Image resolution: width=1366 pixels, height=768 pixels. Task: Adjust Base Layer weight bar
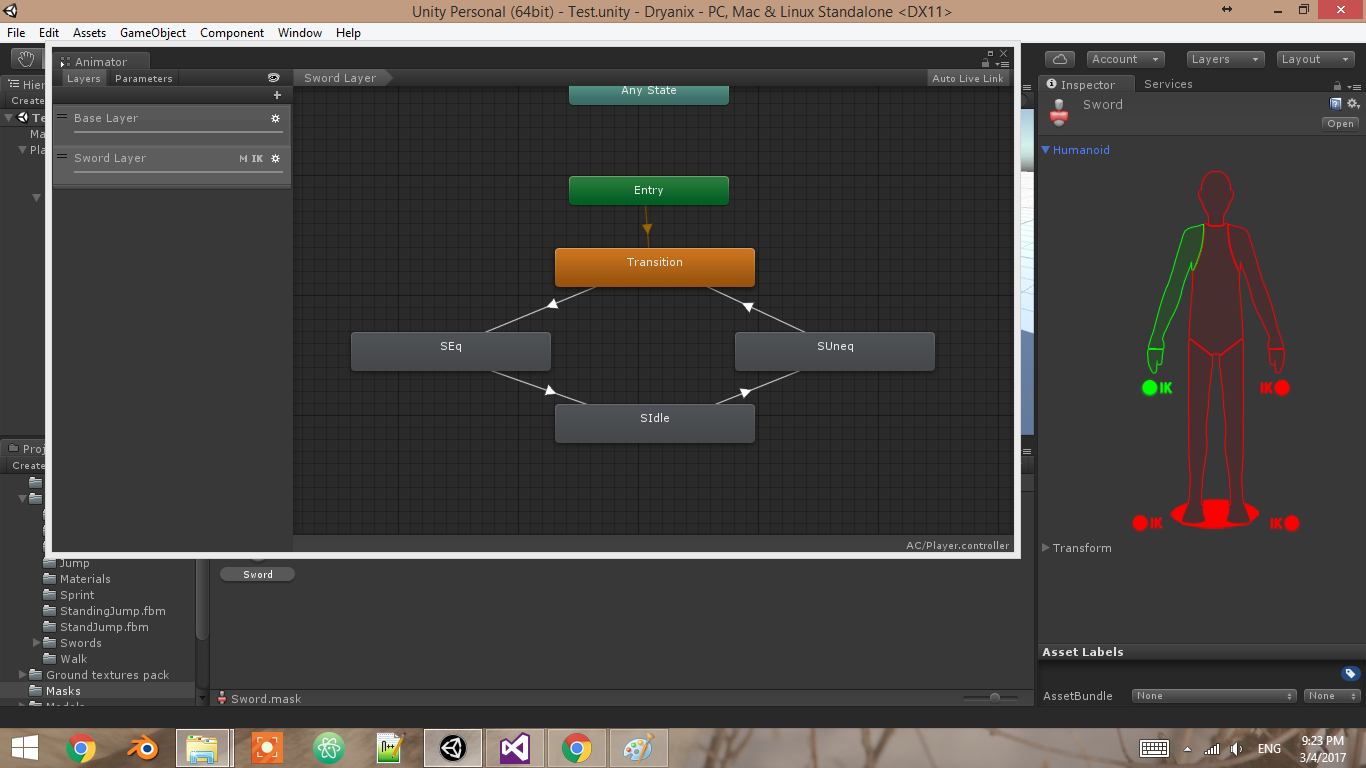coord(178,131)
